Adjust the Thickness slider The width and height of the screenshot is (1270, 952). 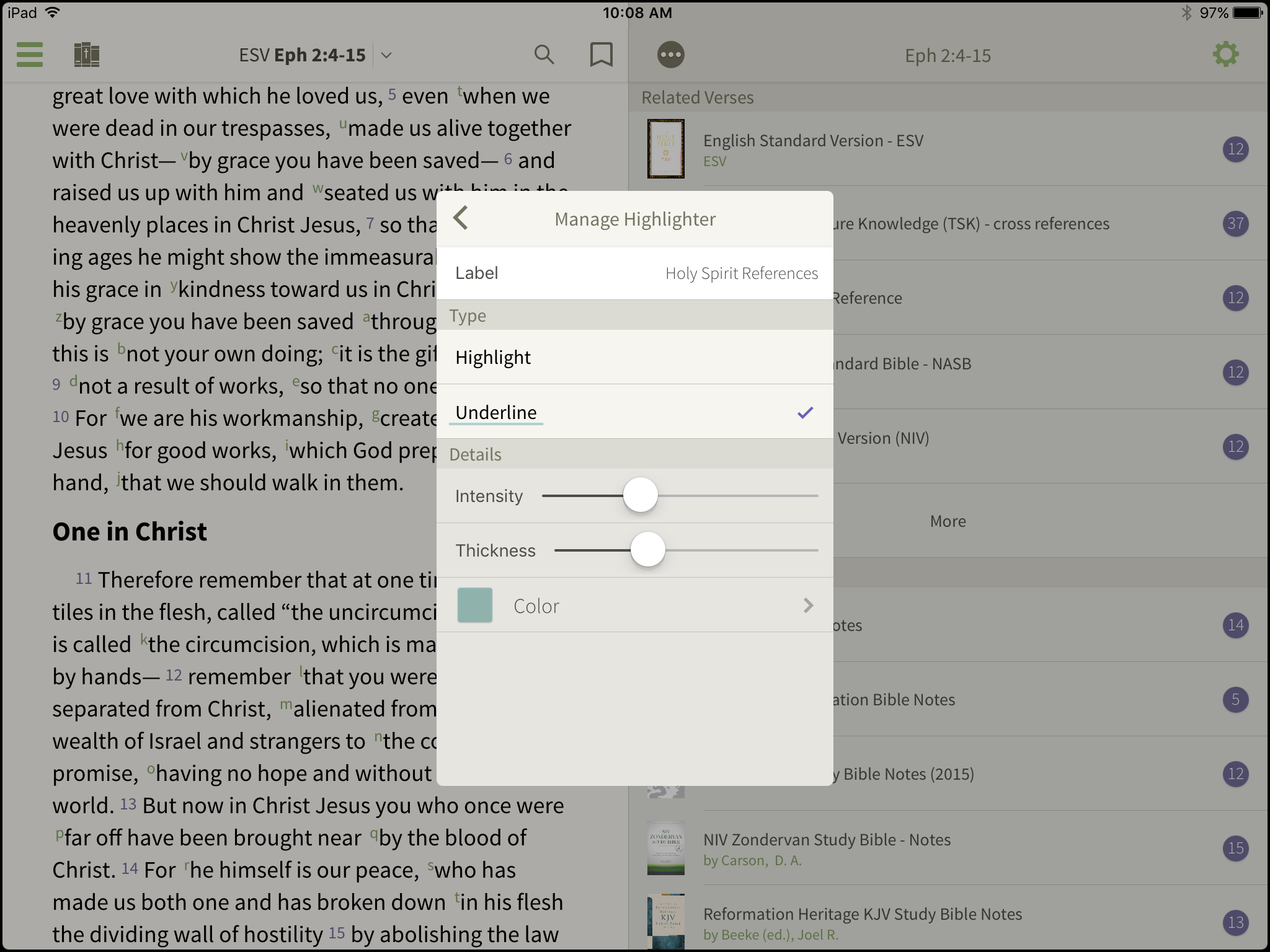click(x=648, y=549)
